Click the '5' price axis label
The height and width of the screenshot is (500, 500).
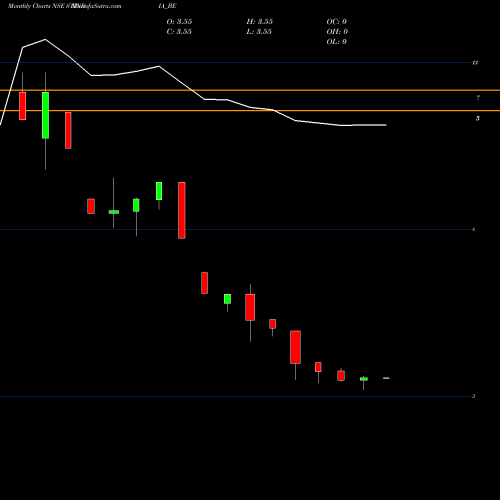pyautogui.click(x=478, y=118)
